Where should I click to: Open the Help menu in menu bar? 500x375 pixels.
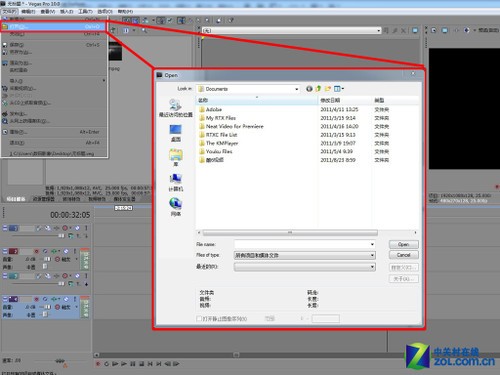(x=125, y=12)
